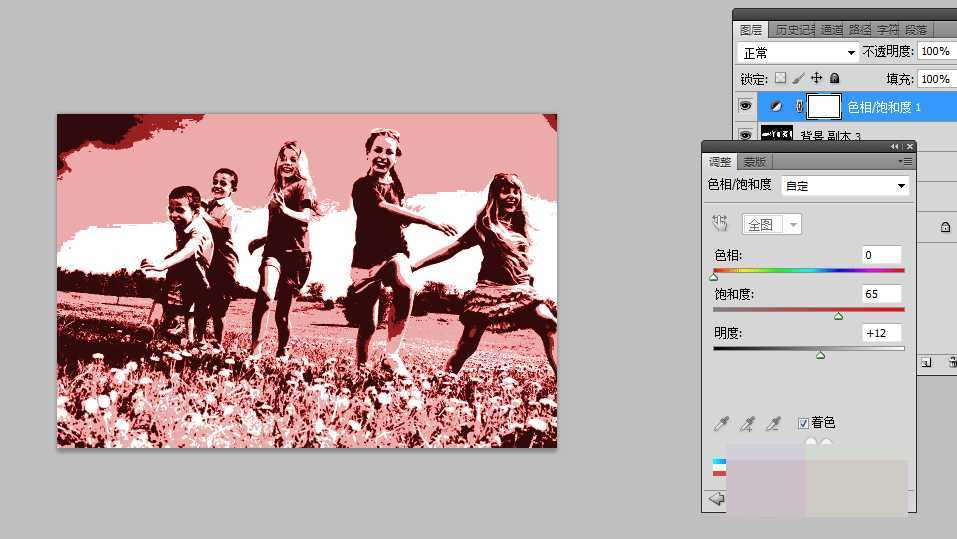Click the saturation slider handle
The width and height of the screenshot is (957, 539).
[x=839, y=316]
